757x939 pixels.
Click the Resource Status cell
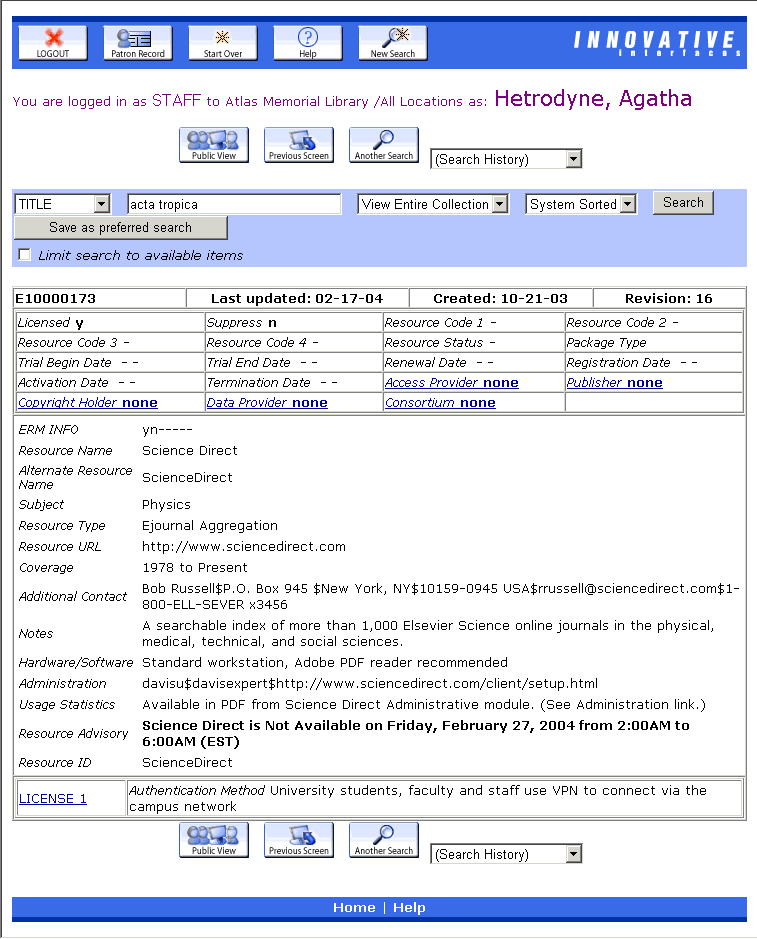(473, 343)
